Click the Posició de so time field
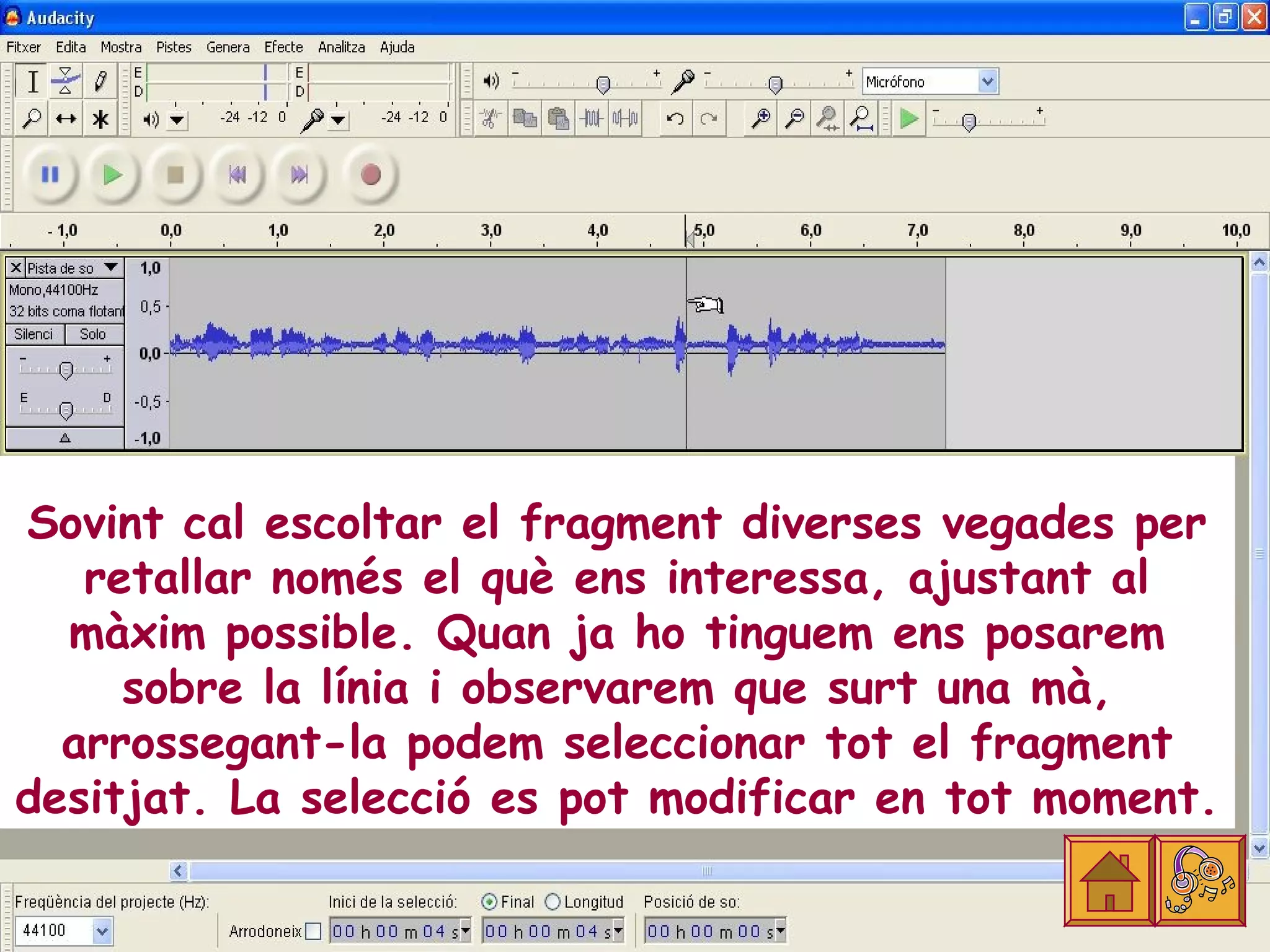 point(716,930)
